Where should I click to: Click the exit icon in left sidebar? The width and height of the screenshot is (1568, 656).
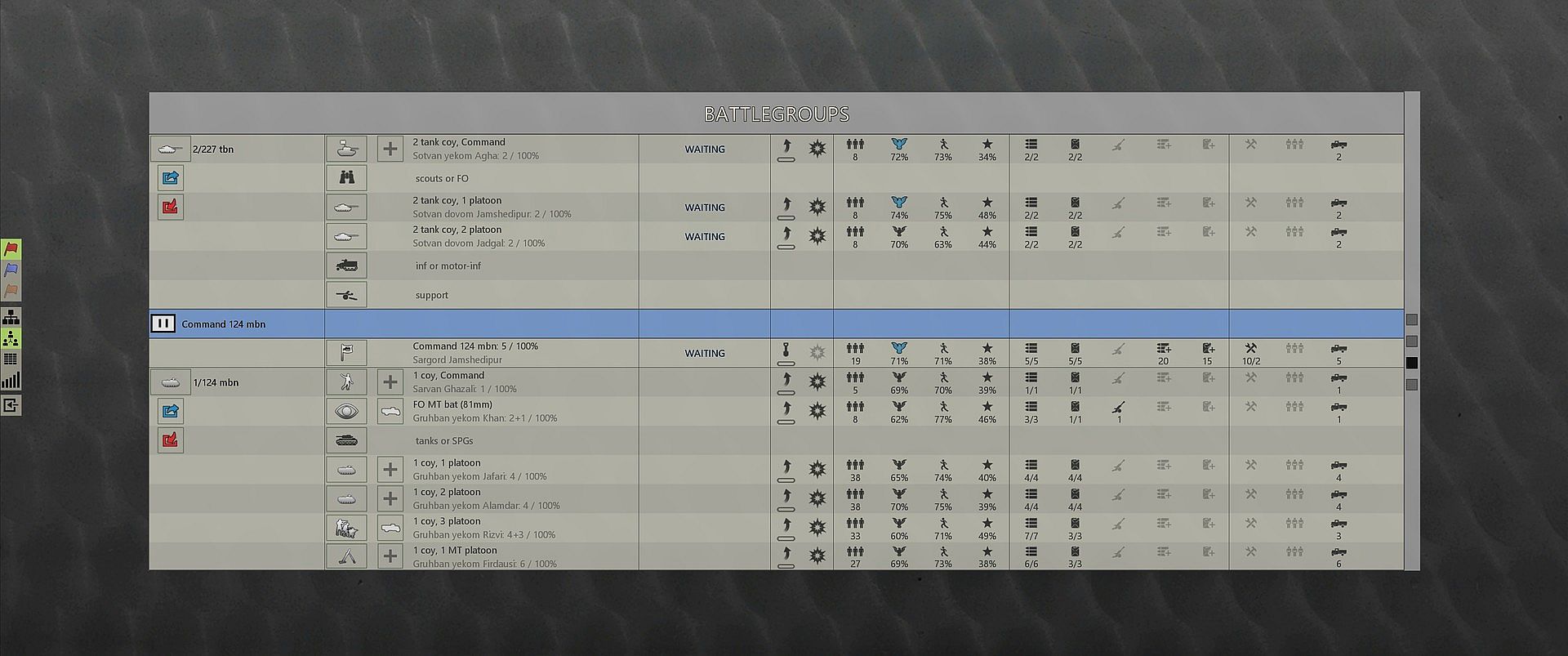11,405
